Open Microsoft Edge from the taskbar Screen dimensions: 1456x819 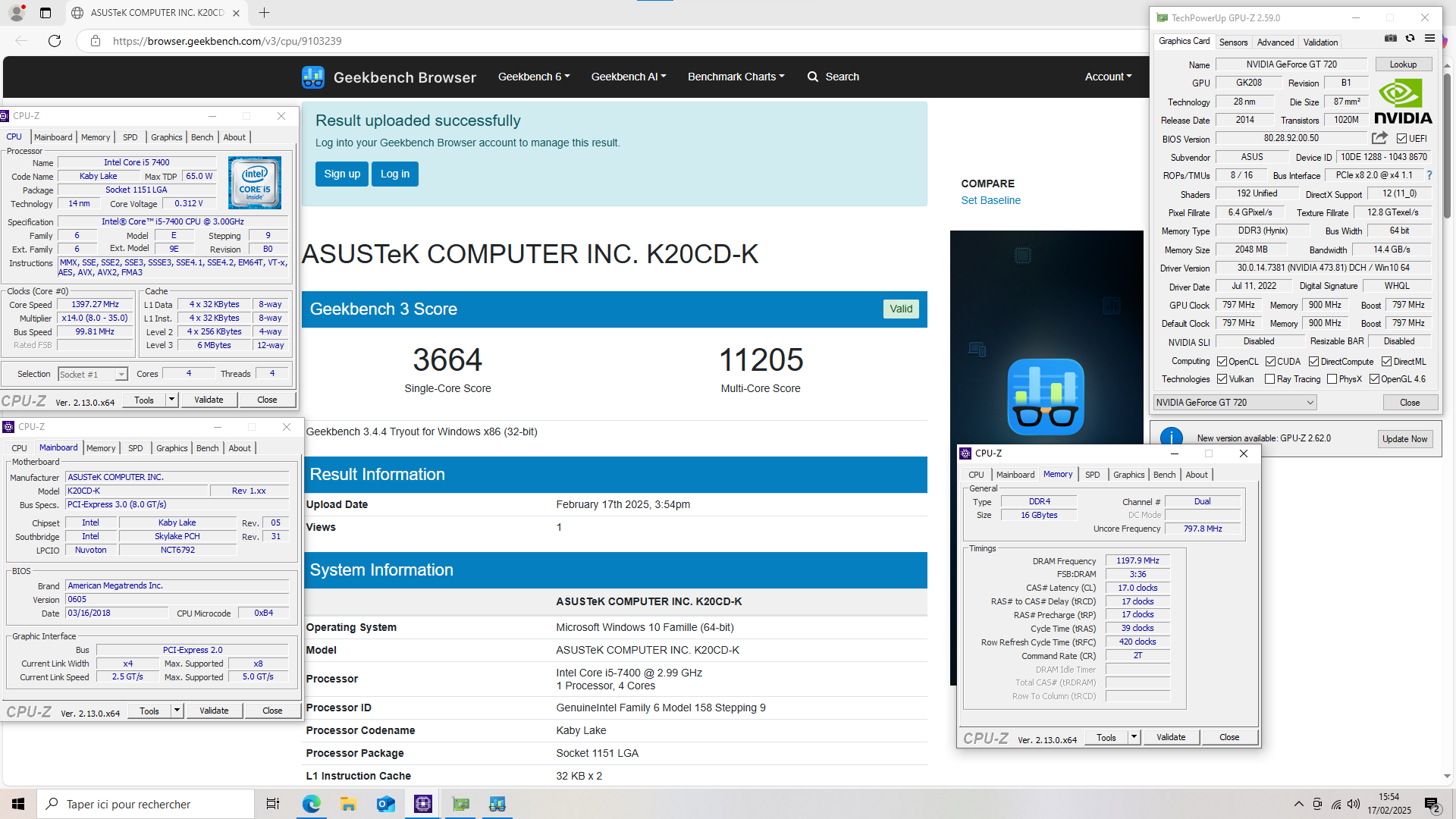312,804
